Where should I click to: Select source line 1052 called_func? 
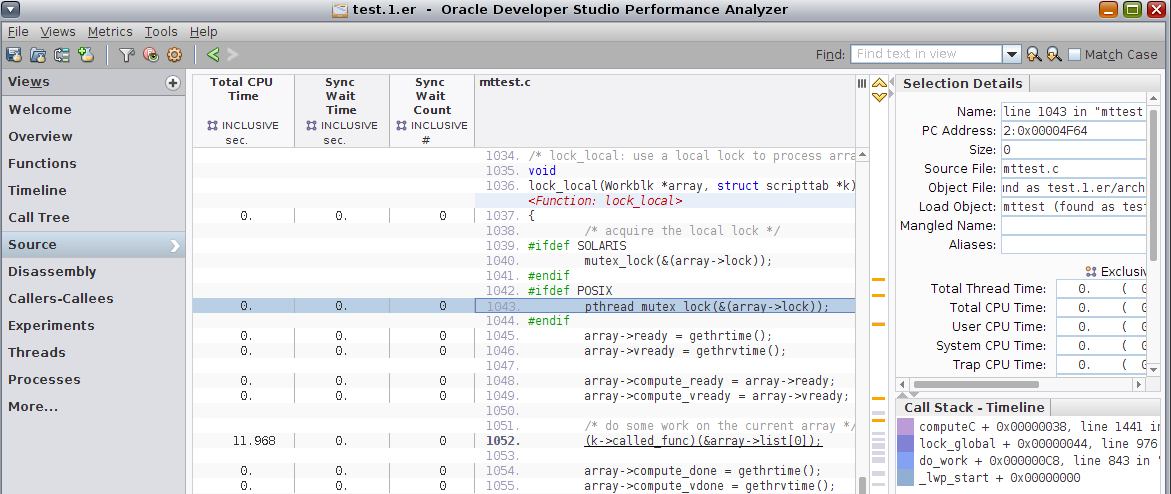pos(703,441)
